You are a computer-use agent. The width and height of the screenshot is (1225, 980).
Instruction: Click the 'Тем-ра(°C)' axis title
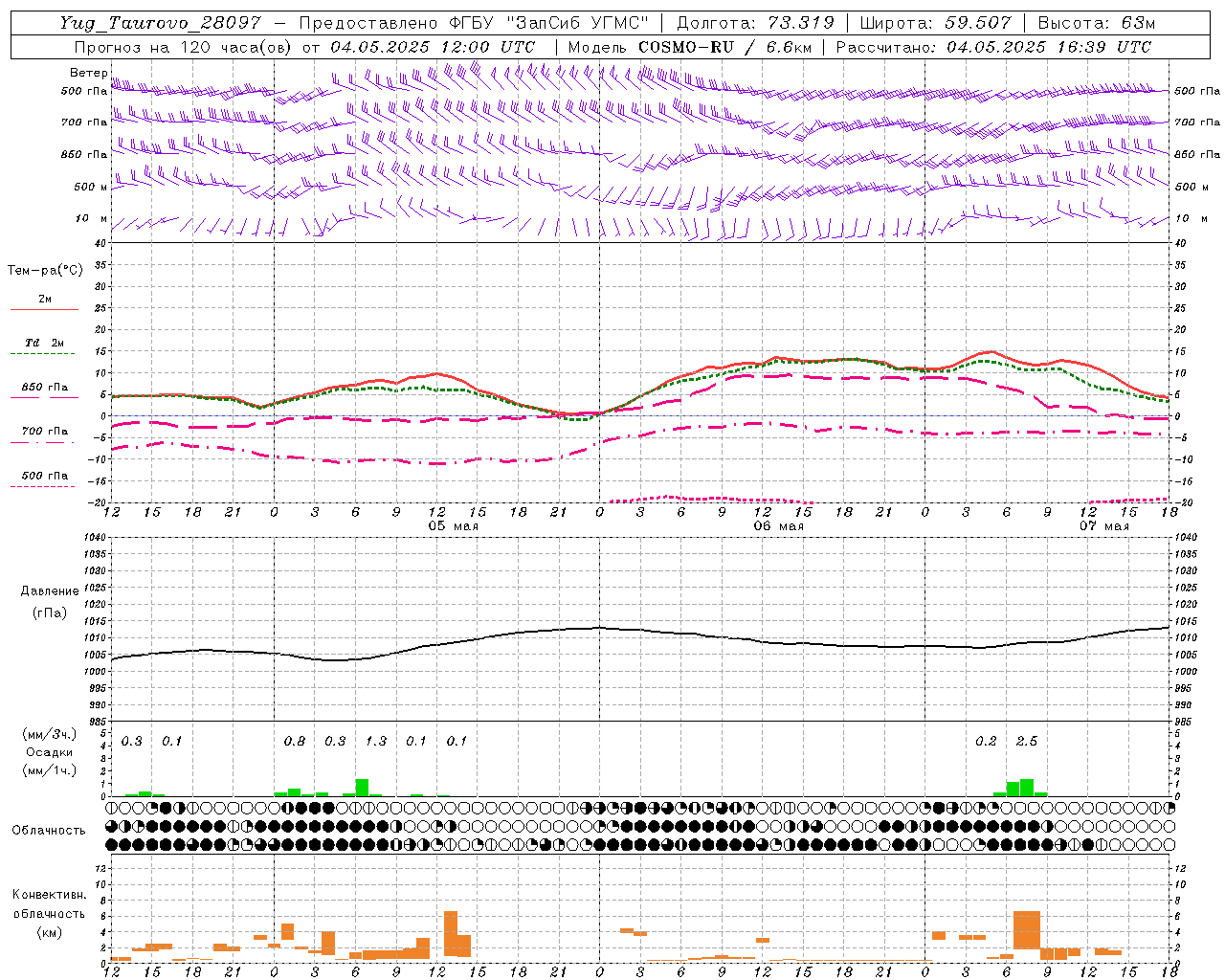click(x=45, y=271)
